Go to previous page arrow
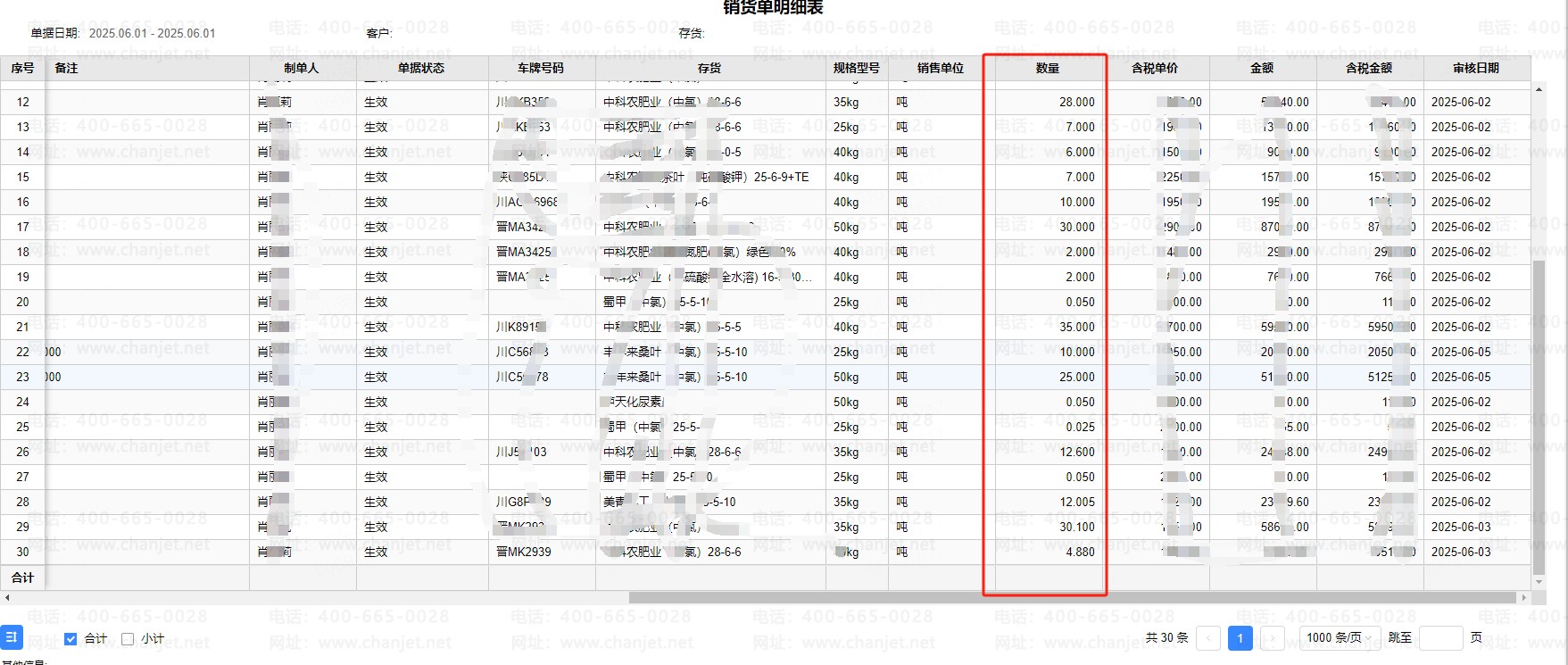 pos(1208,638)
